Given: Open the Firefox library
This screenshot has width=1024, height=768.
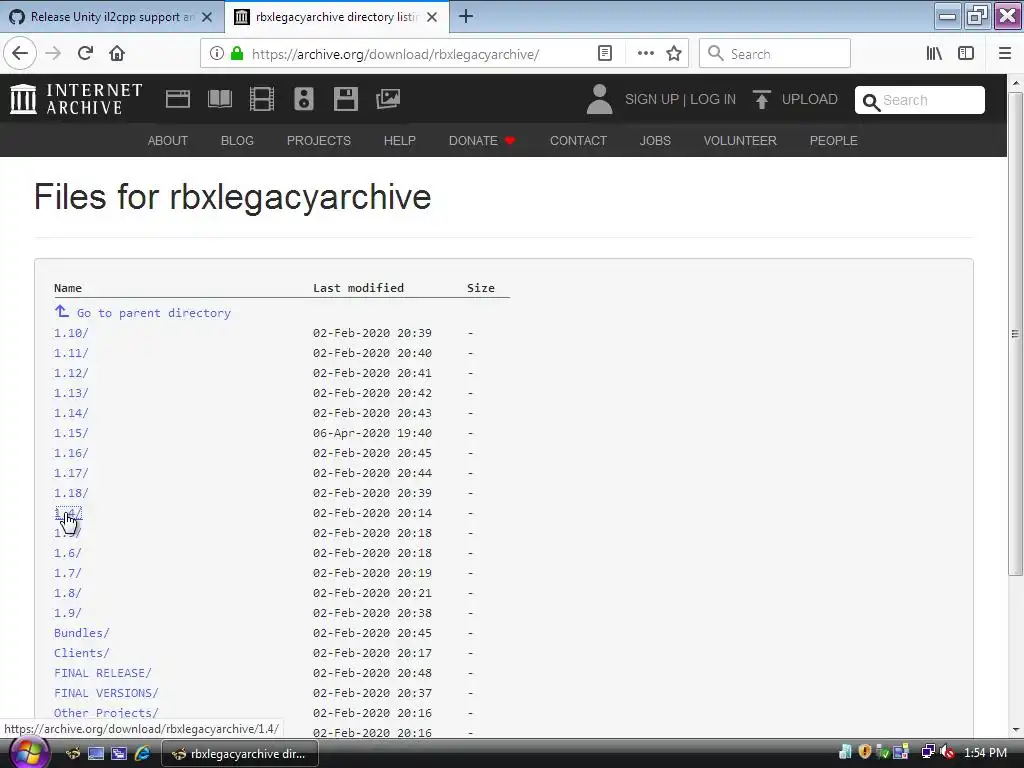Looking at the screenshot, I should 934,54.
